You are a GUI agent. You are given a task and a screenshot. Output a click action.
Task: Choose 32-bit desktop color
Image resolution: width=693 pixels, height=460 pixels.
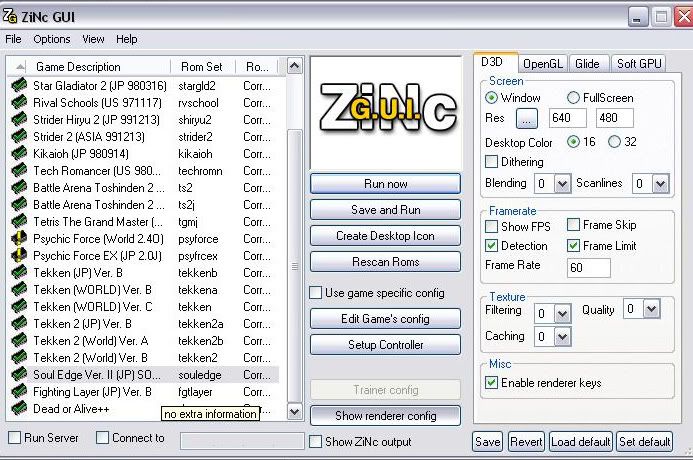click(614, 141)
